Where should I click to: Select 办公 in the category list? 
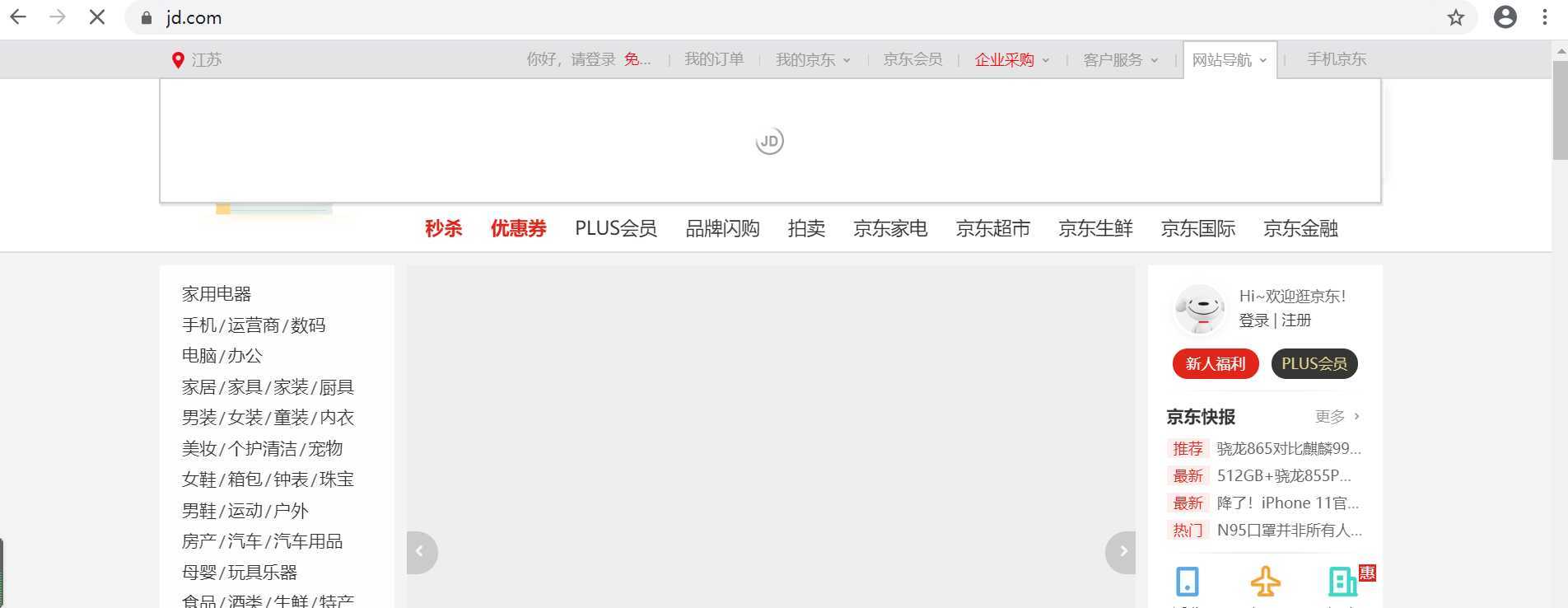(245, 356)
